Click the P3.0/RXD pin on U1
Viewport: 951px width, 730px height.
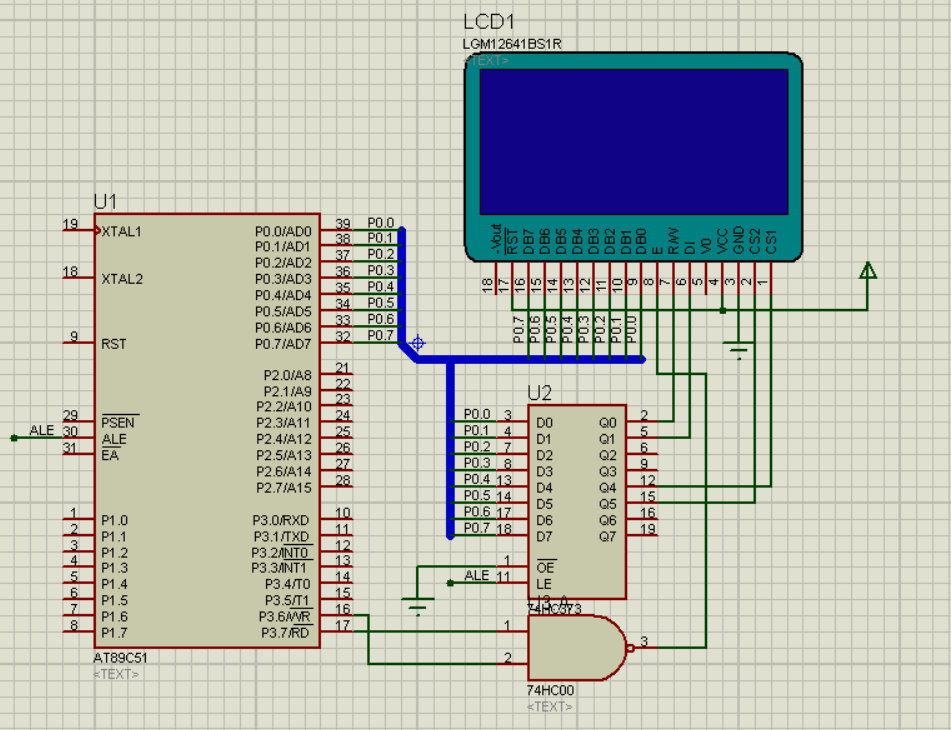point(335,518)
